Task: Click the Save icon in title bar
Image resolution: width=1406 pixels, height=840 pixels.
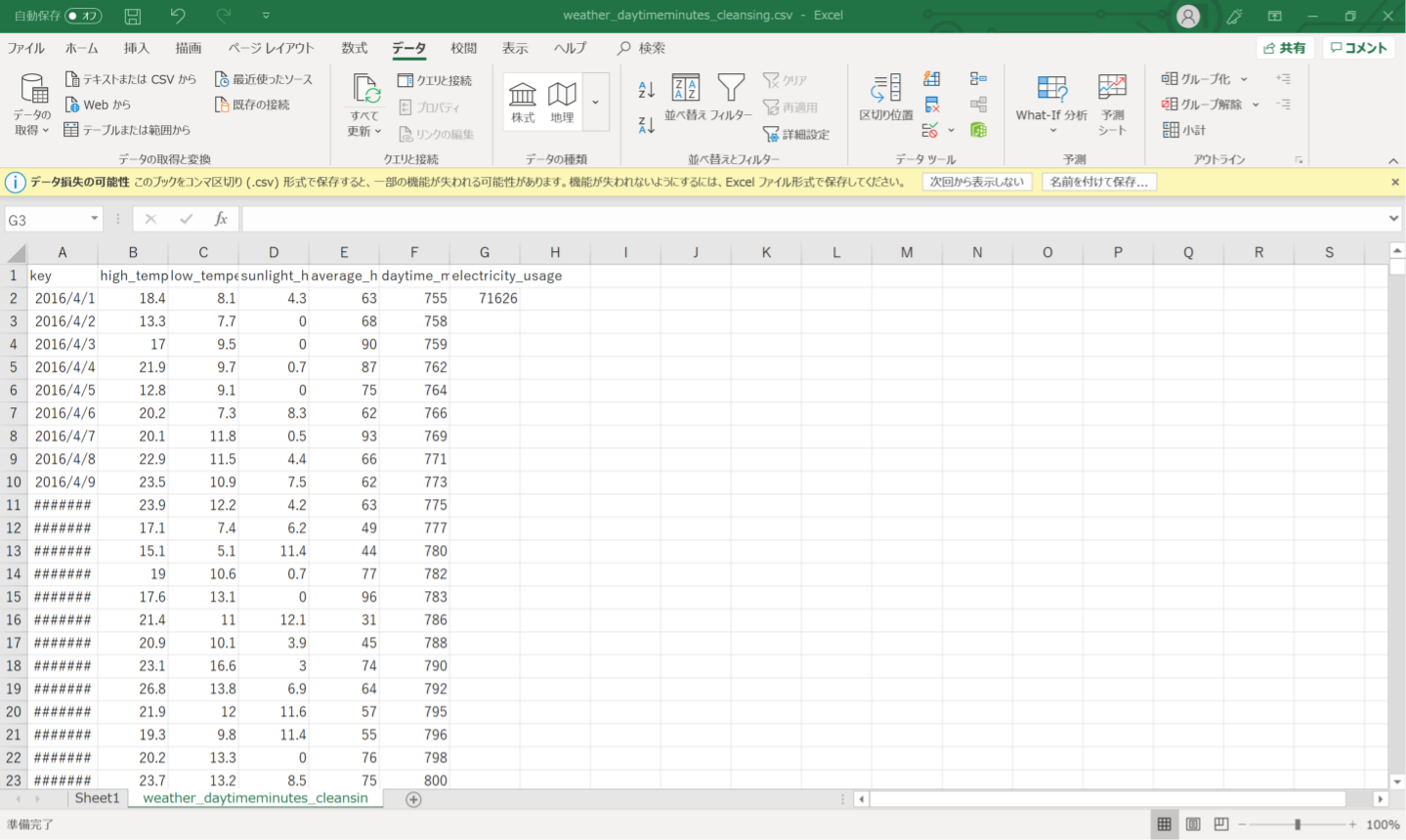Action: 133,16
